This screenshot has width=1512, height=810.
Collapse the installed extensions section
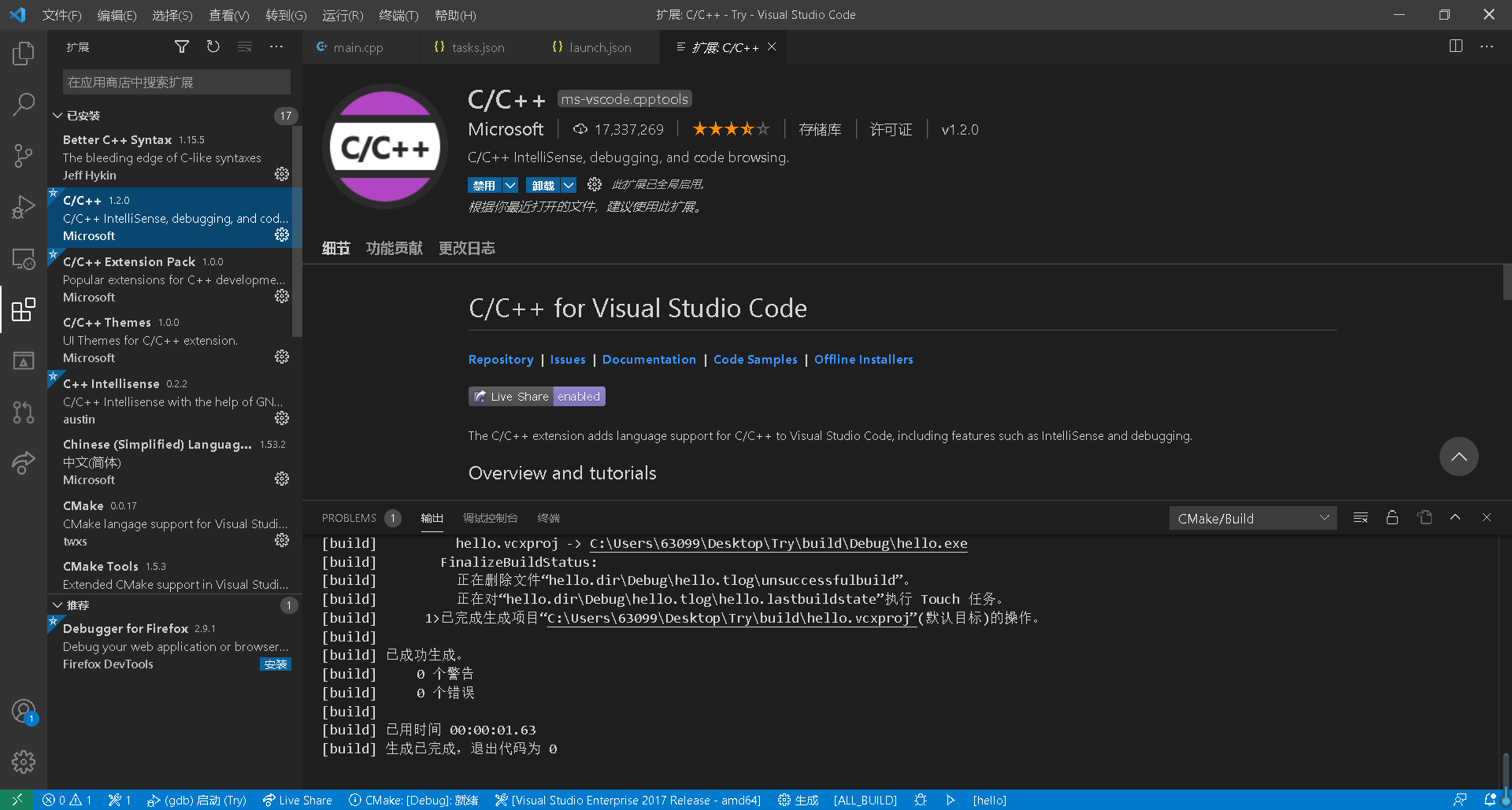click(57, 116)
